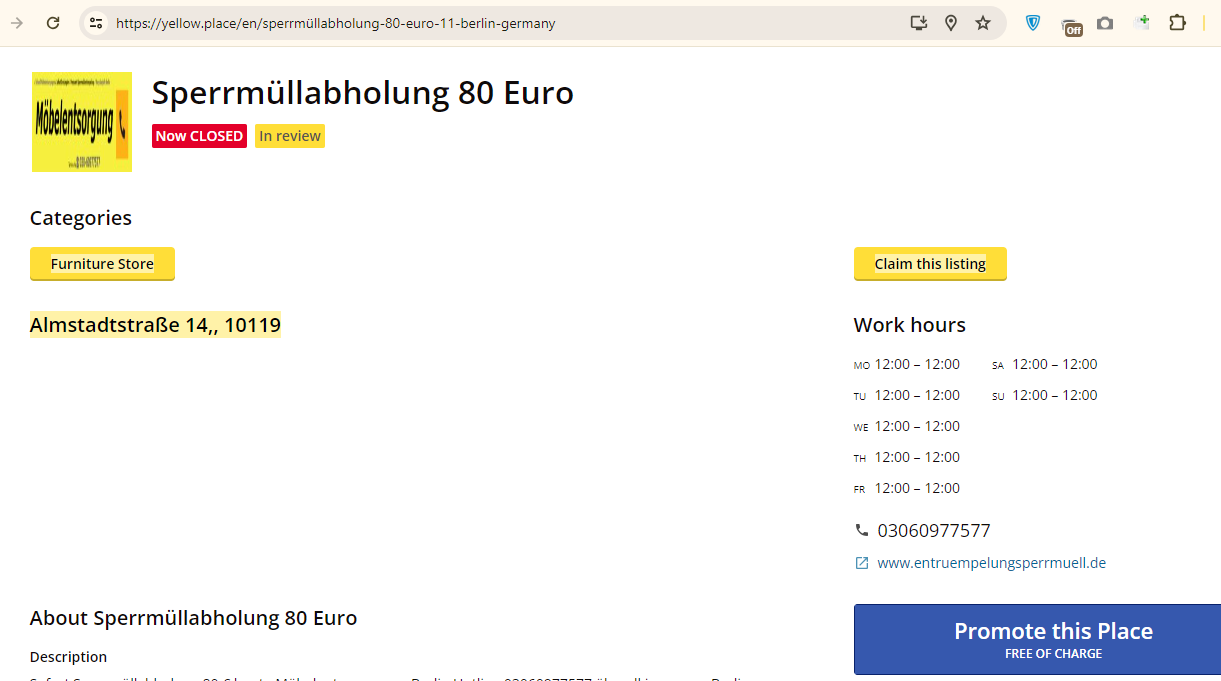Viewport: 1221px width, 681px height.
Task: Open the Extensions puzzle piece menu
Action: tap(1177, 23)
